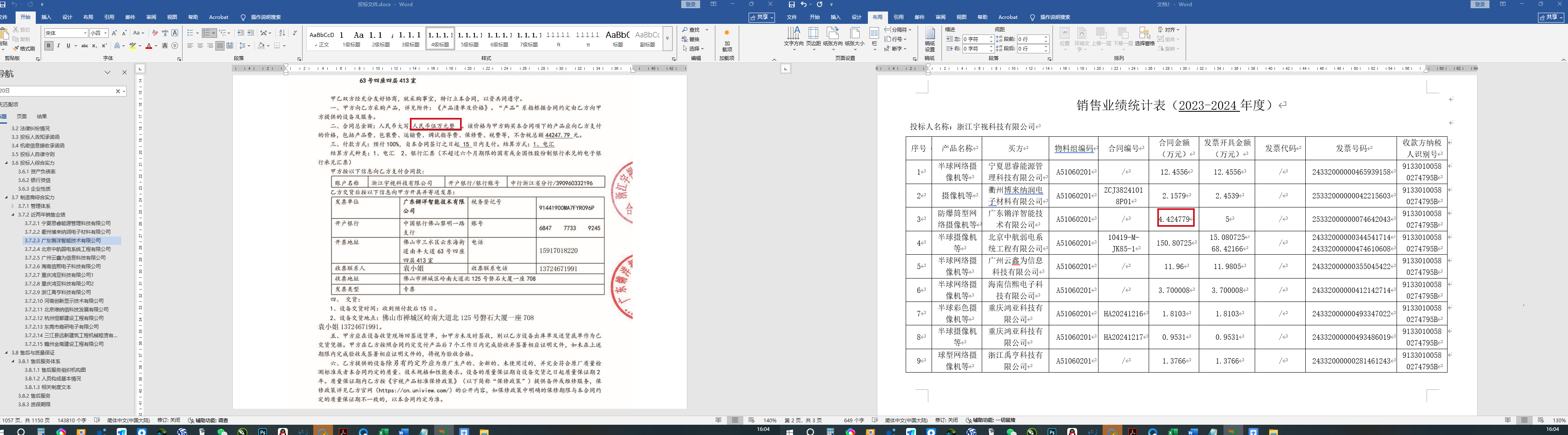Save the 文档1 document via the disk icon
Screen dimensions: 1568x435
click(791, 4)
